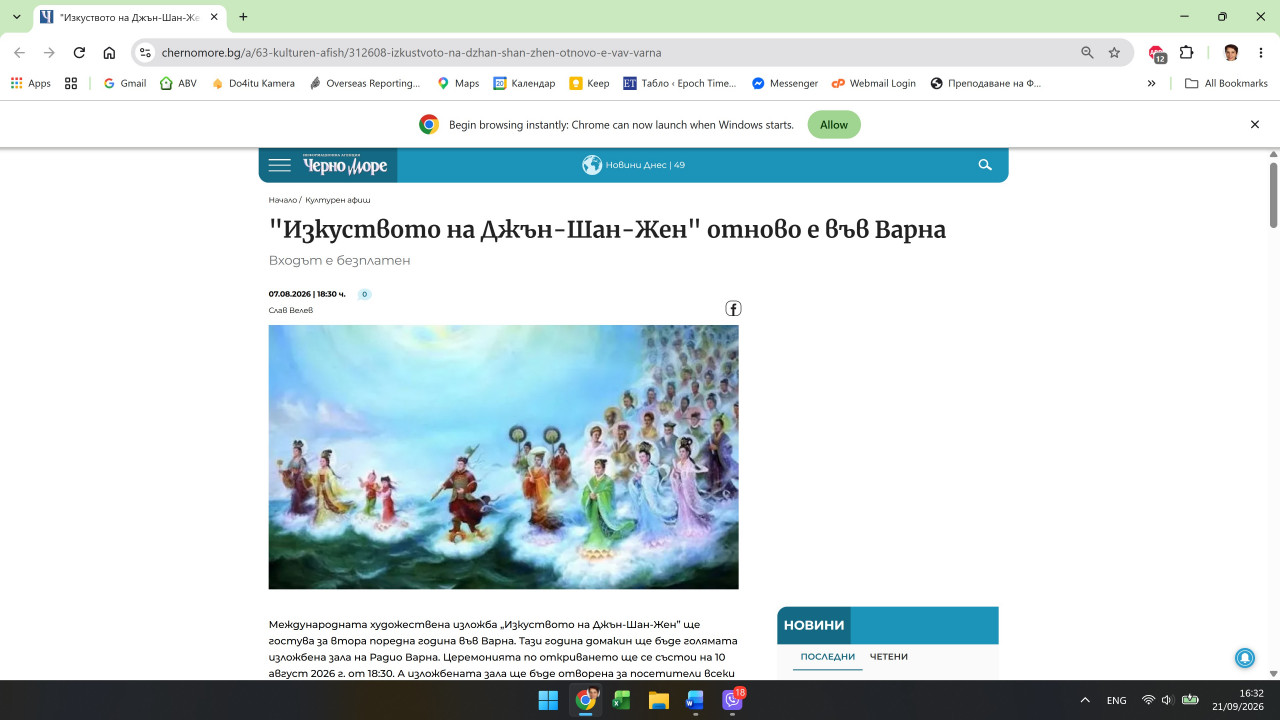Screen dimensions: 1280x720
Task: Open the ENG language switcher
Action: tap(1116, 700)
